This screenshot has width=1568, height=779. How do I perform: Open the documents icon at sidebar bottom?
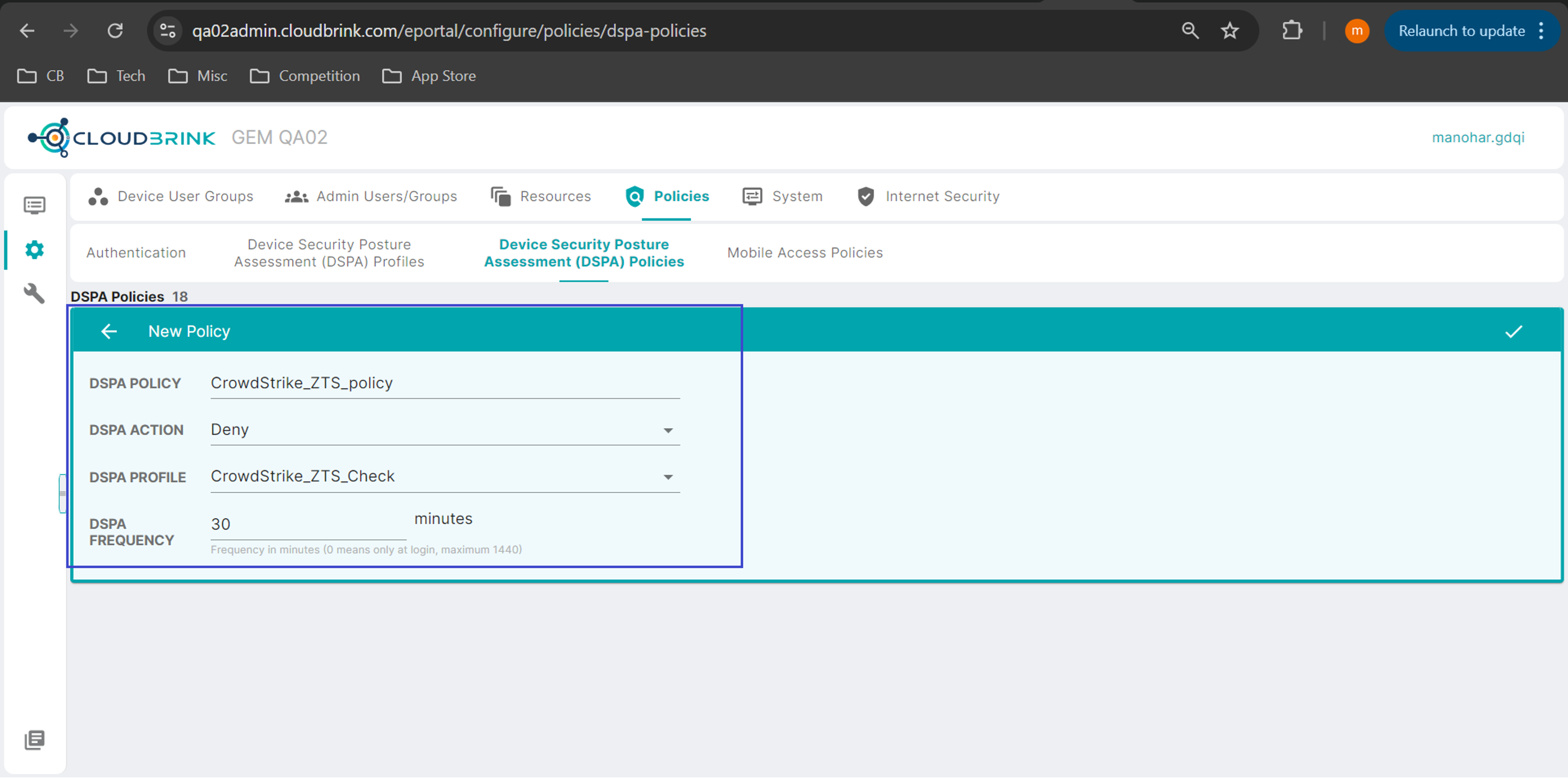34,741
